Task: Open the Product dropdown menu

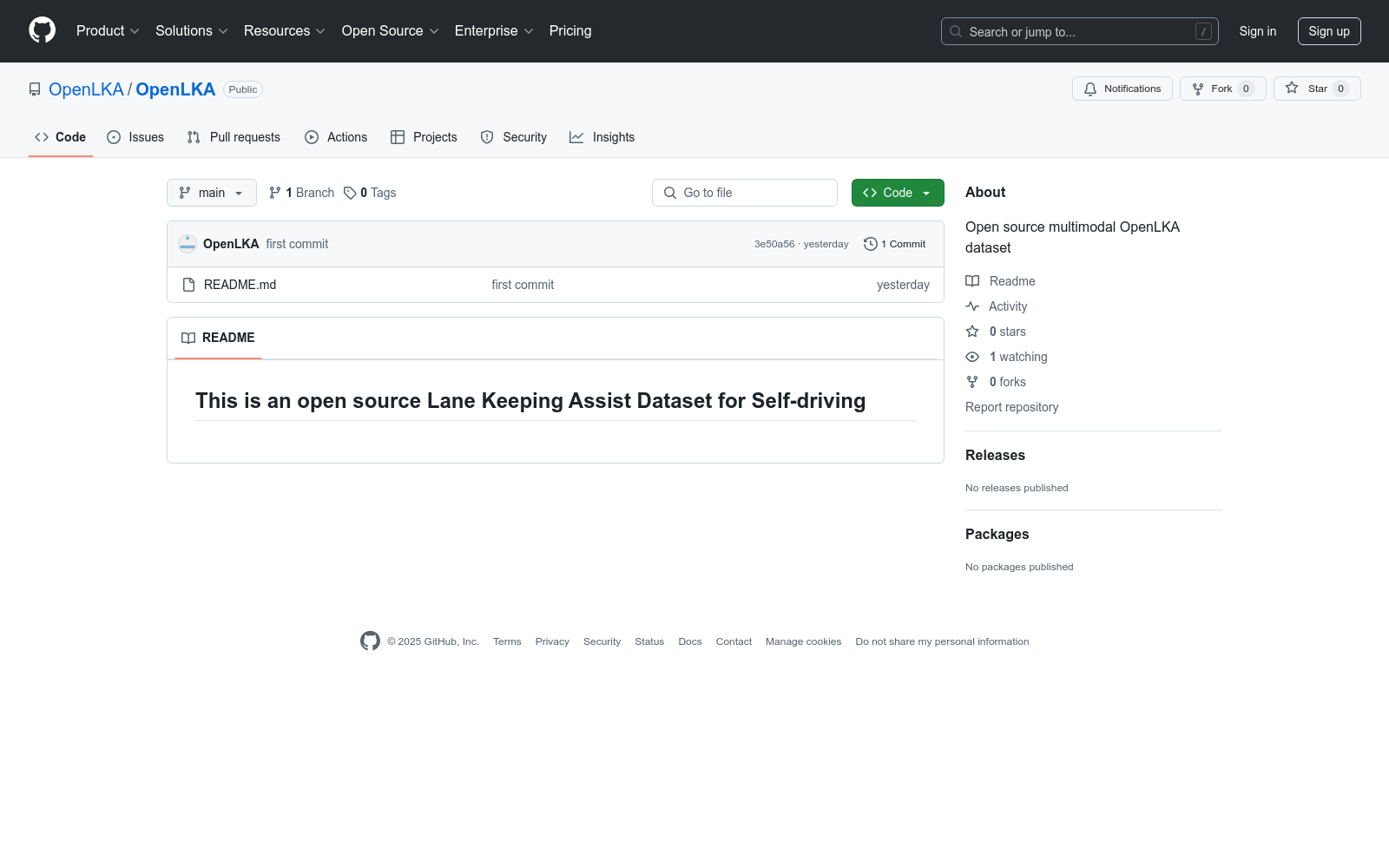Action: point(108,31)
